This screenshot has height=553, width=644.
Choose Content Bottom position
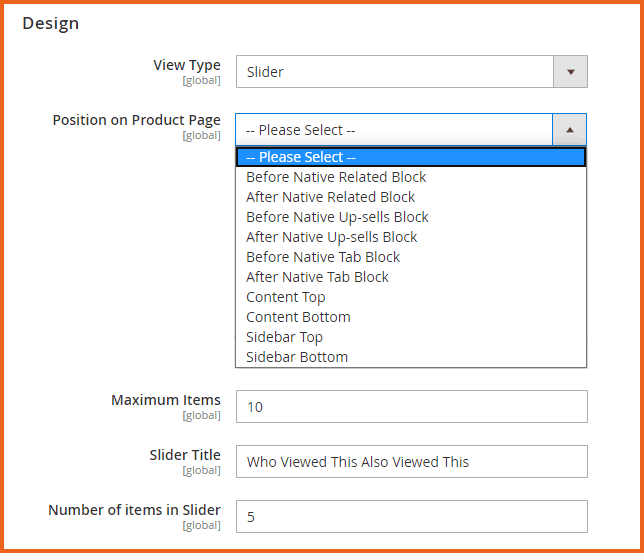(x=298, y=317)
